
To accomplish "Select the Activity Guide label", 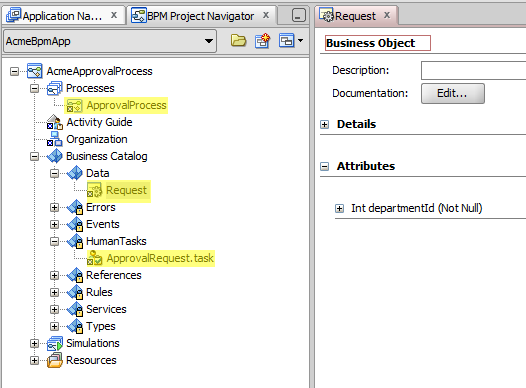I will point(99,122).
